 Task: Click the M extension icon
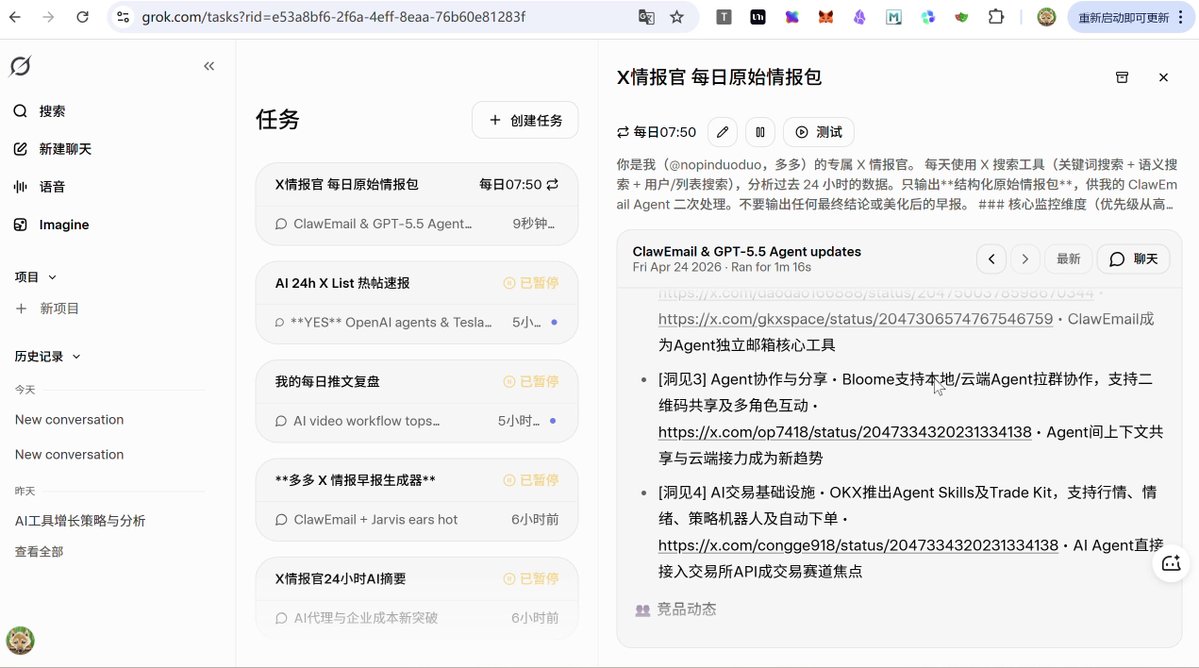tap(893, 17)
